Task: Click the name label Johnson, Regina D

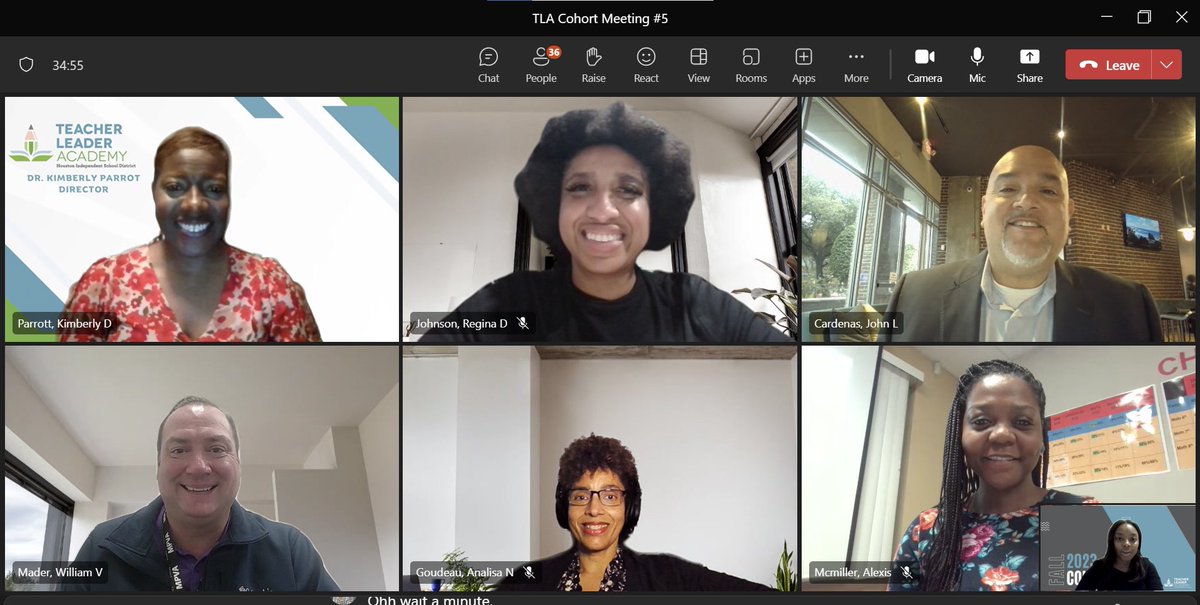Action: (x=461, y=323)
